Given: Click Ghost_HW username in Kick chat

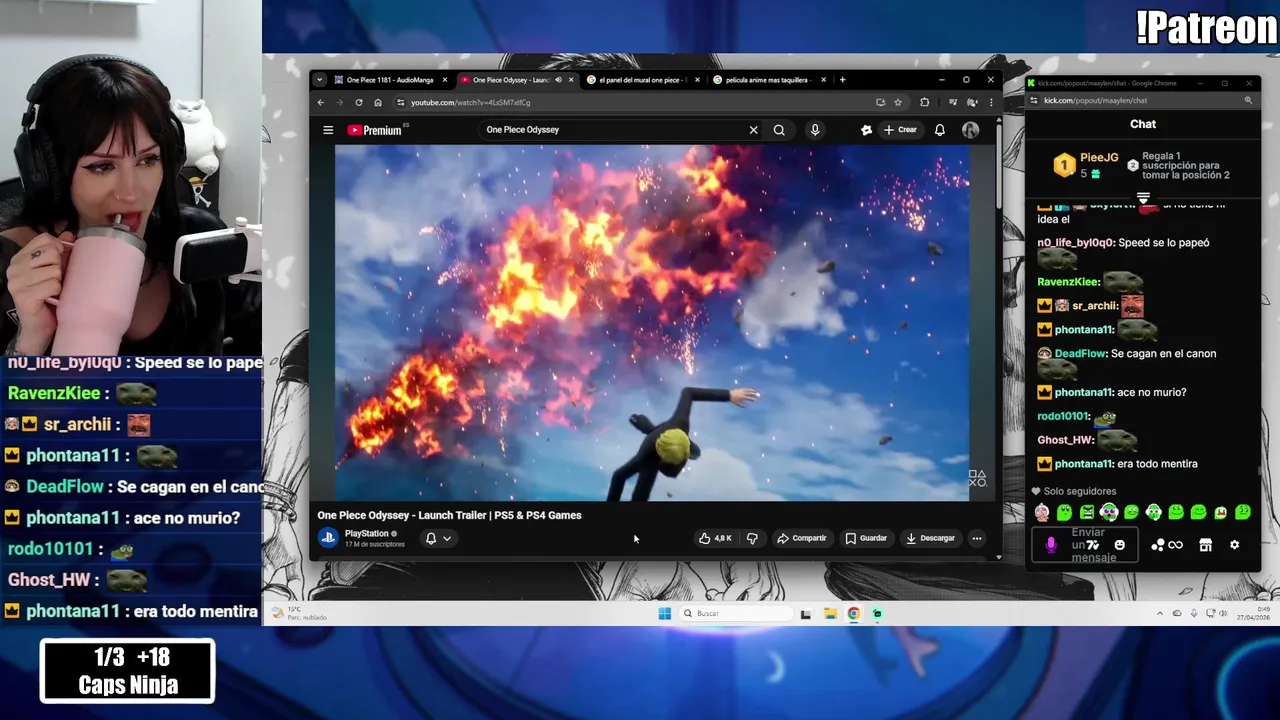Looking at the screenshot, I should [x=1065, y=440].
